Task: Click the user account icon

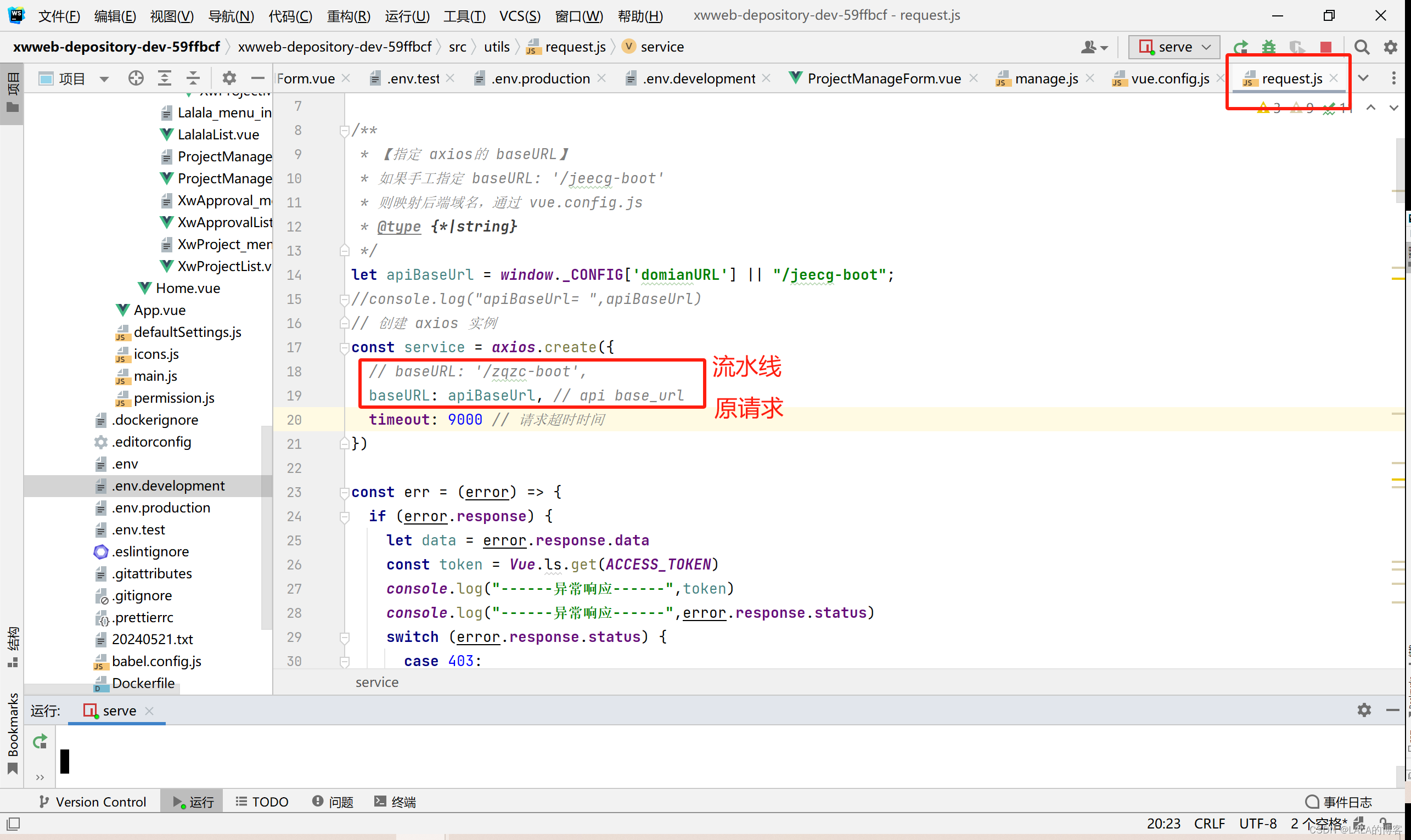Action: [x=1094, y=47]
